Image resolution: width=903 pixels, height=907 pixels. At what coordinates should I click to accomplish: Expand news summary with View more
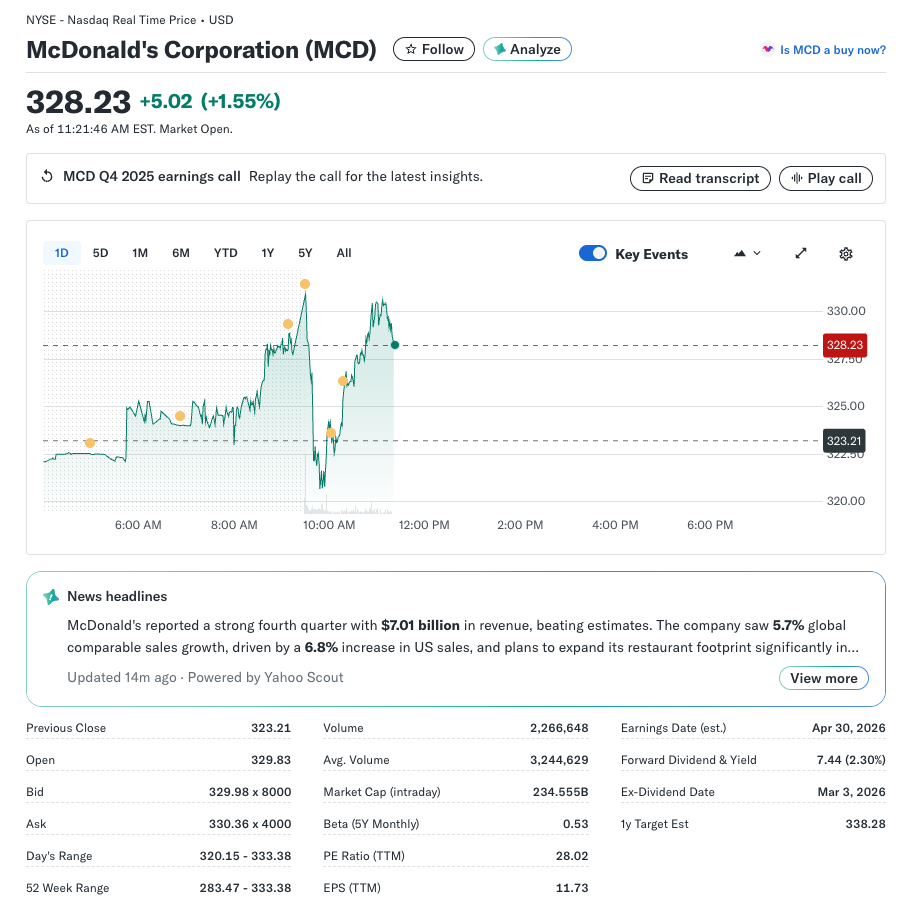click(x=823, y=678)
